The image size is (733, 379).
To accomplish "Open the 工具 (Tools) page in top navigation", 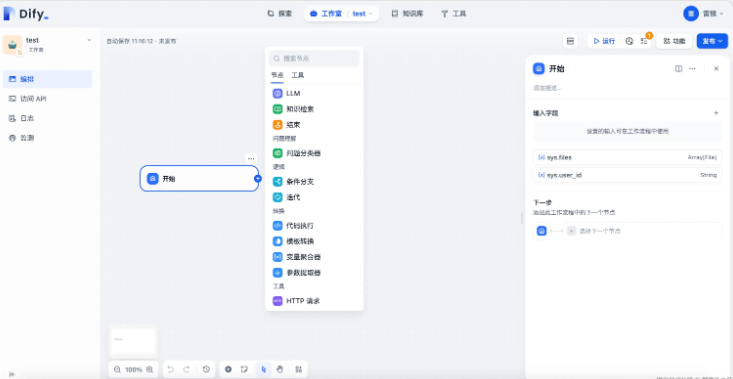I will [453, 14].
